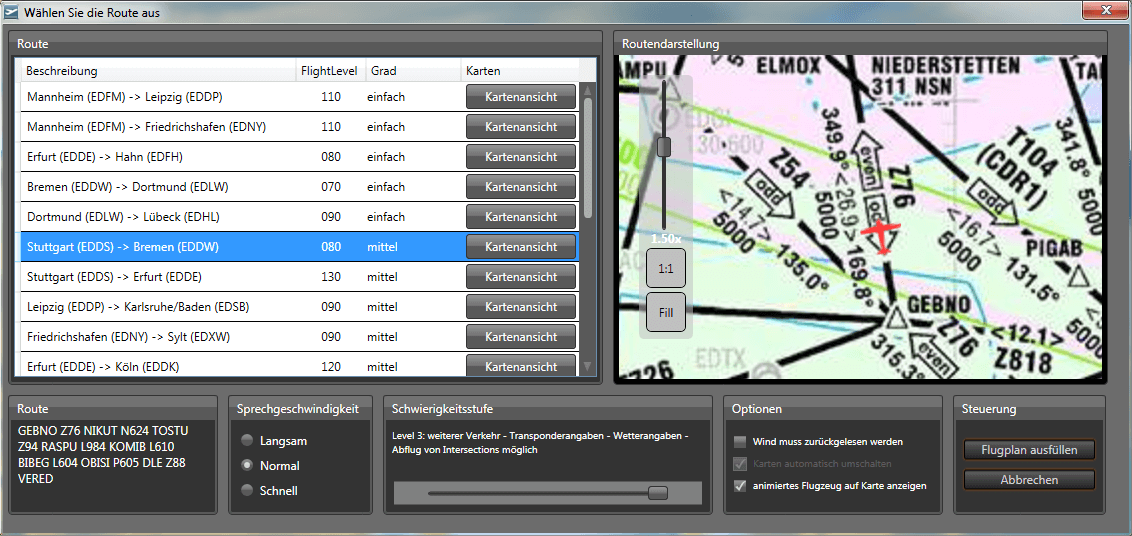1132x536 pixels.
Task: Fit the map using Fill button
Action: coord(665,311)
